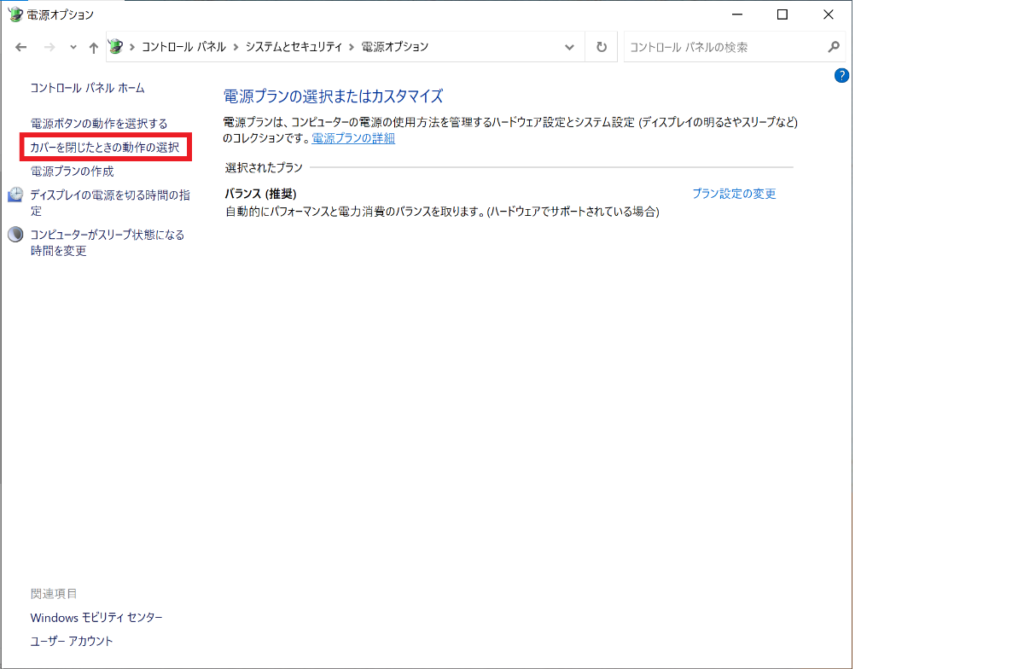Click the display power-off icon in sidebar
Screen dimensions: 1024x669
15,195
